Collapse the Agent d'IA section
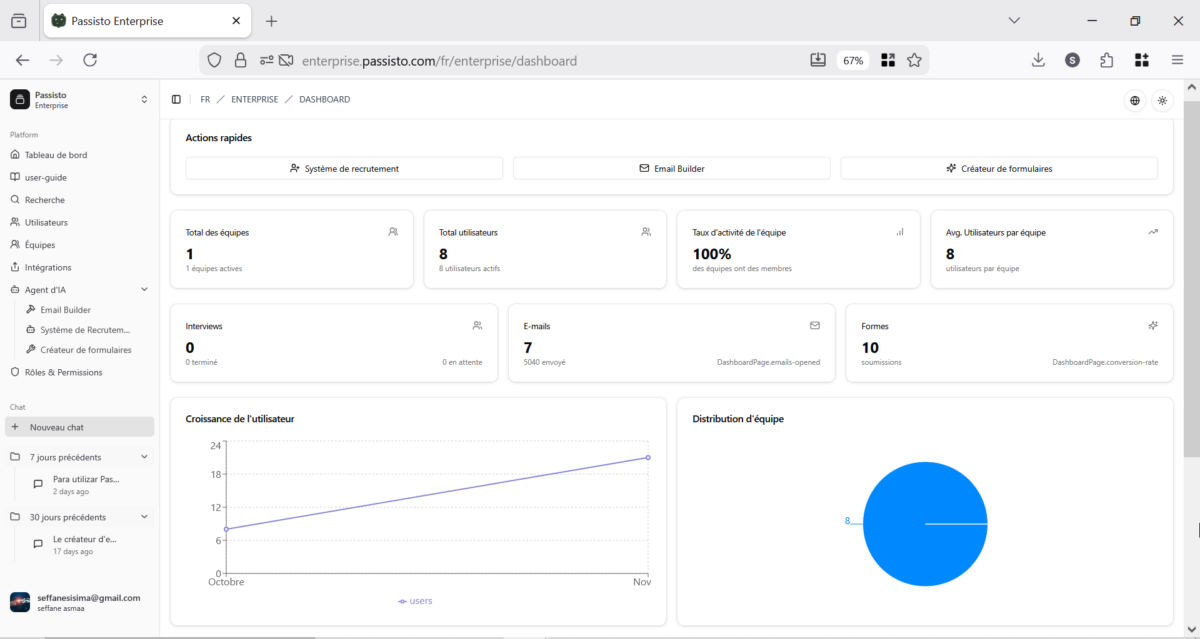This screenshot has width=1200, height=639. click(144, 290)
